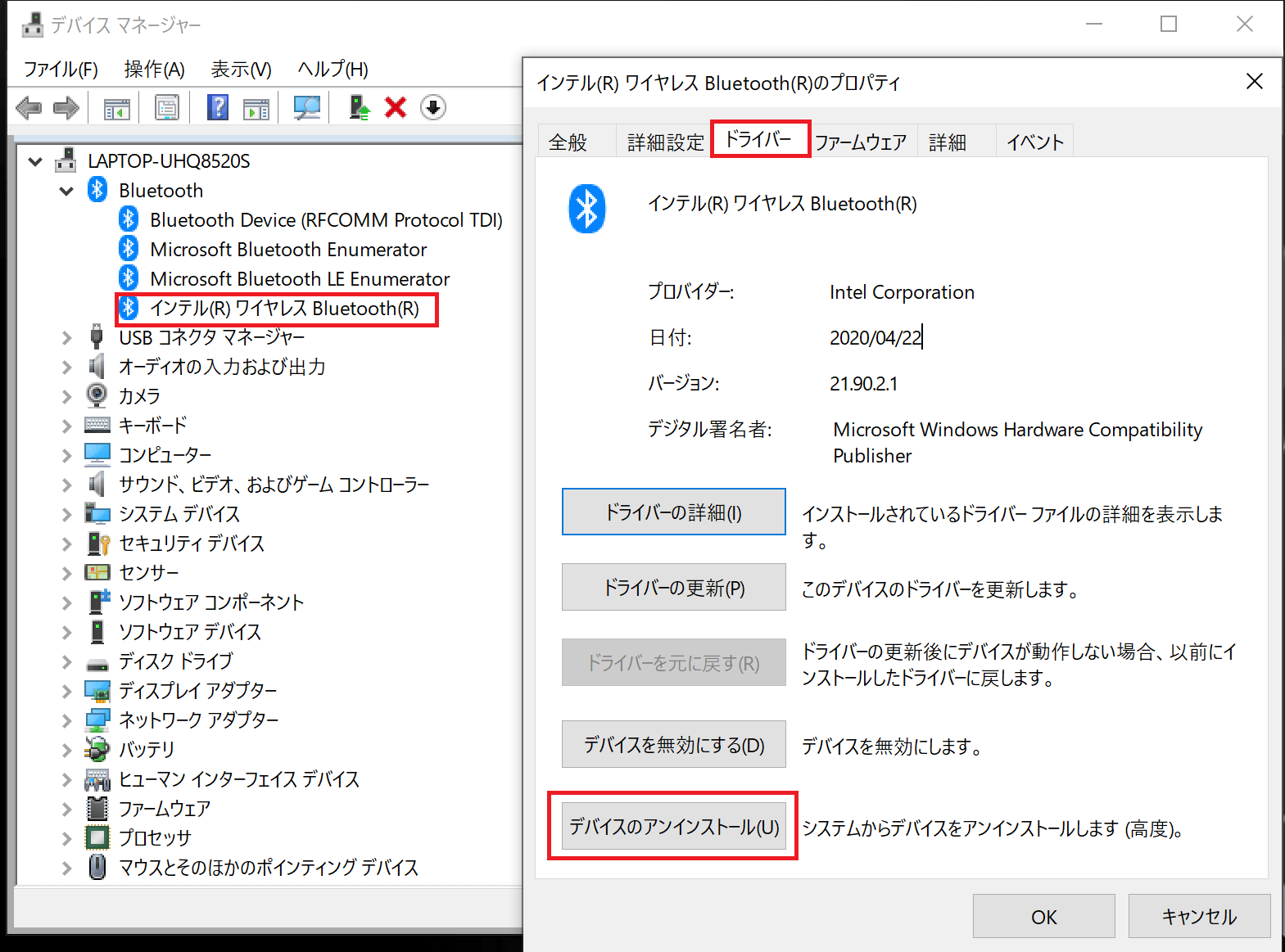Click the プロセッサ chip icon
1285x952 pixels.
[97, 837]
